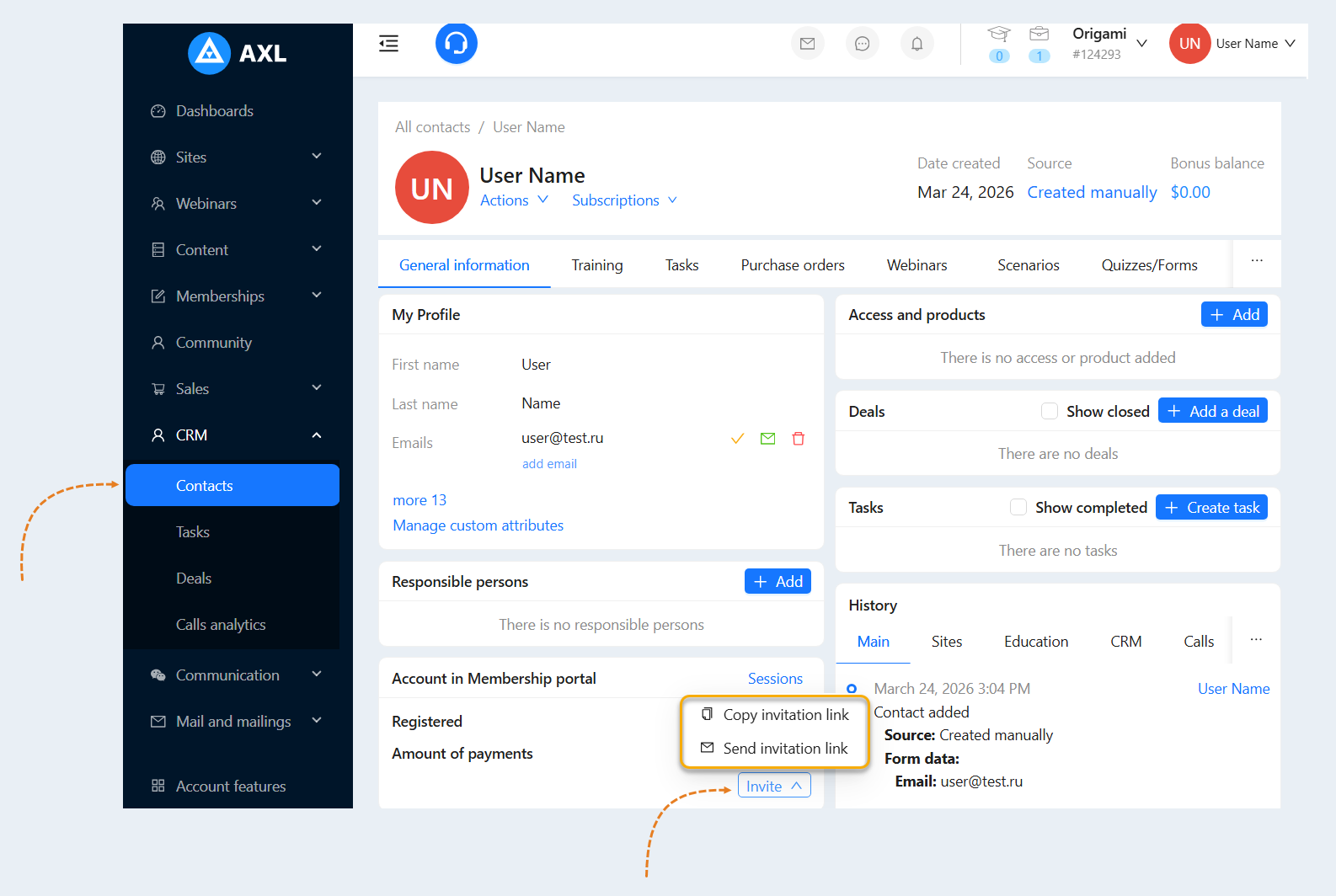This screenshot has width=1336, height=896.
Task: Go back to All contacts breadcrumb
Action: click(432, 127)
